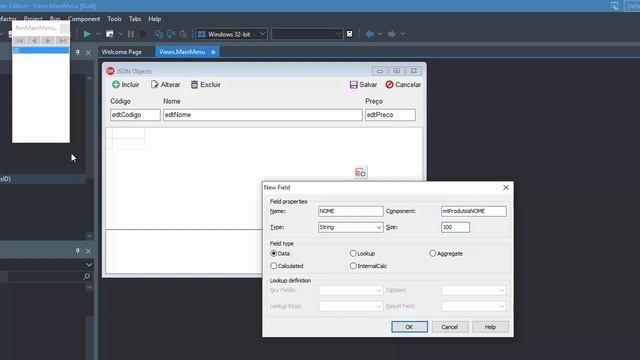
Task: Click the First record navigator button in popup
Action: [20, 40]
